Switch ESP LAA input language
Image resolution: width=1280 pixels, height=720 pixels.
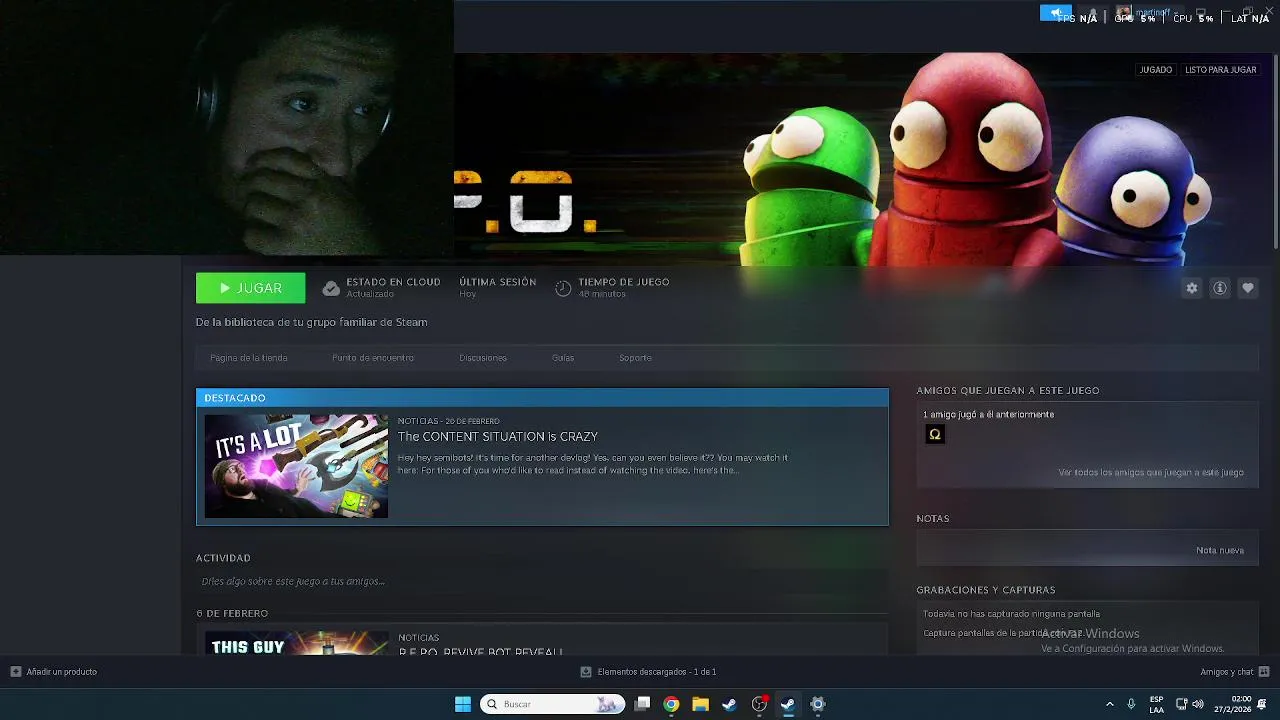(1156, 704)
